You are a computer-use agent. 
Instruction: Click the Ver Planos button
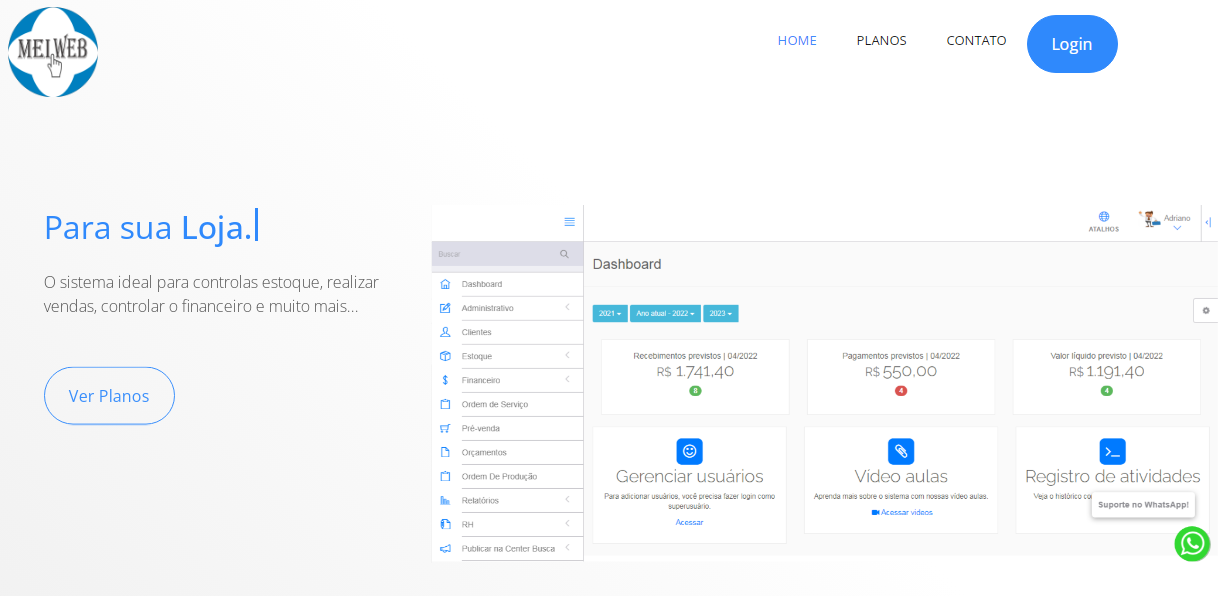pyautogui.click(x=109, y=396)
